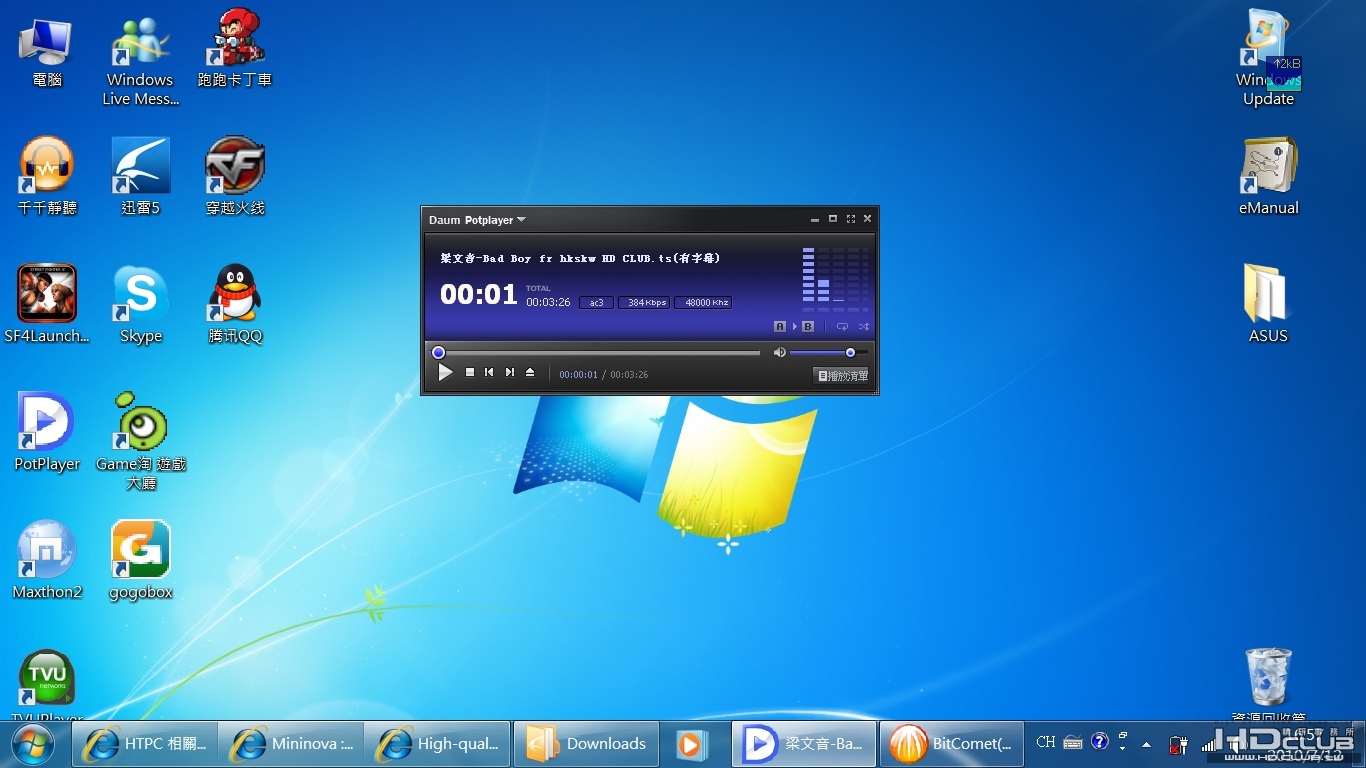Click the seek bar position handle
The height and width of the screenshot is (768, 1366).
pos(438,352)
